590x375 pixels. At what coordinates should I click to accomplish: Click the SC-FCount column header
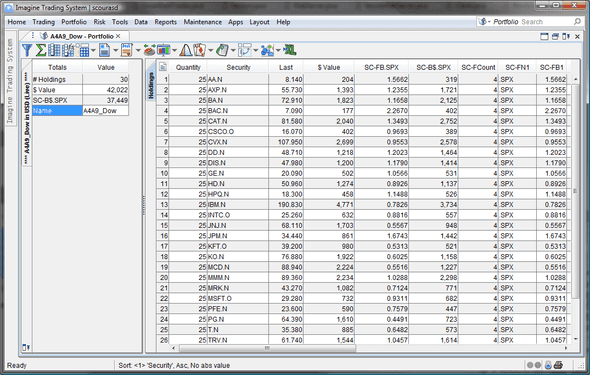click(478, 67)
